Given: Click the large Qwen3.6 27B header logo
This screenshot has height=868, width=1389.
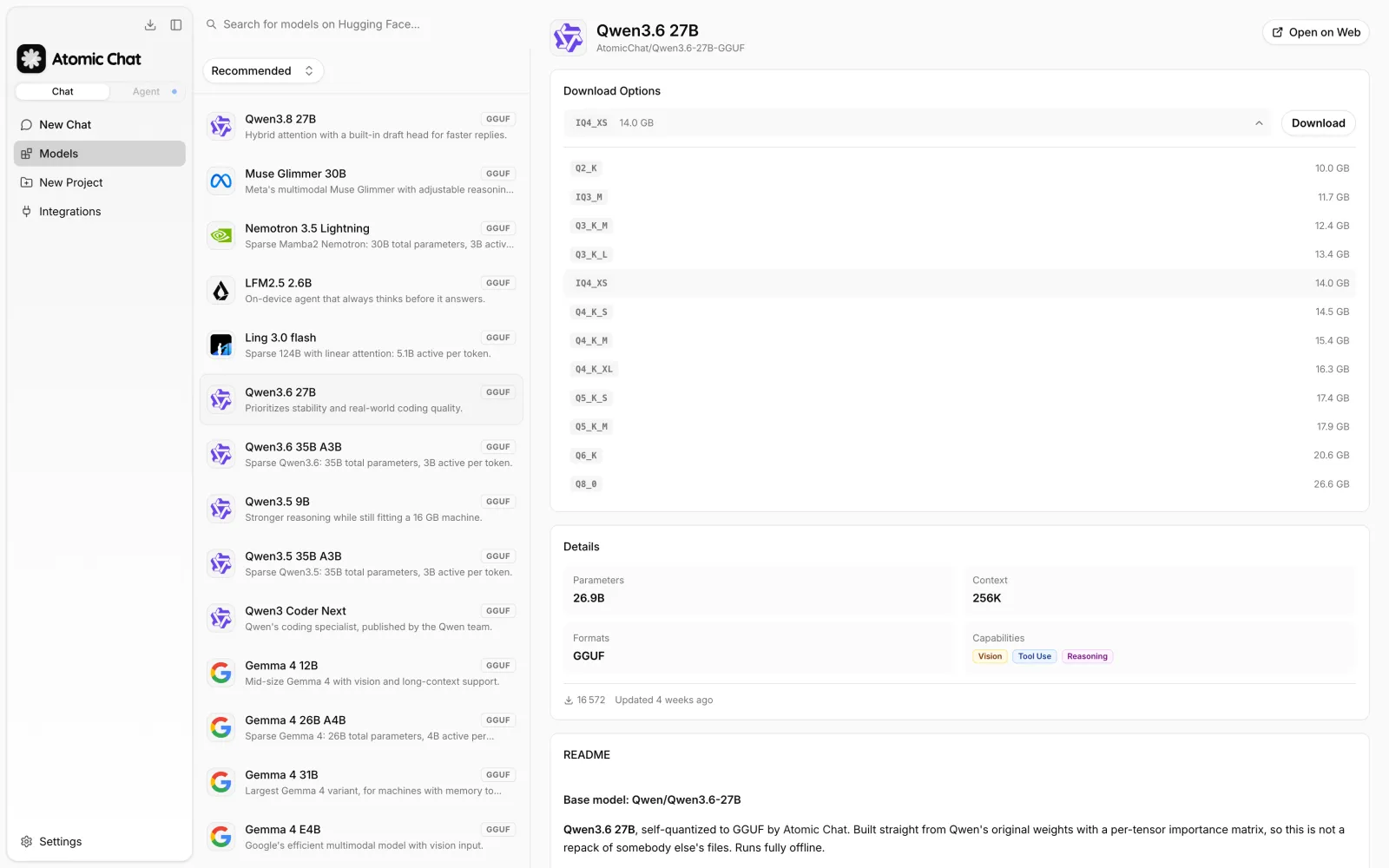Looking at the screenshot, I should (x=569, y=38).
